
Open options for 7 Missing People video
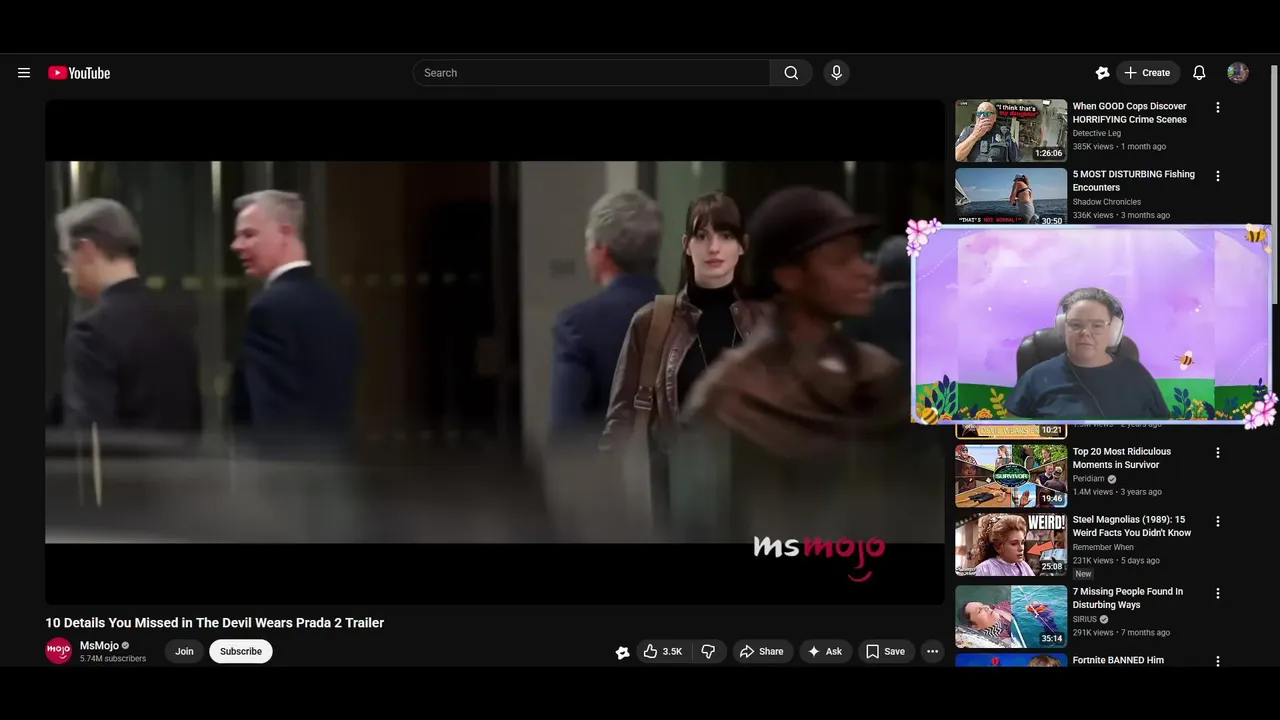(1218, 593)
